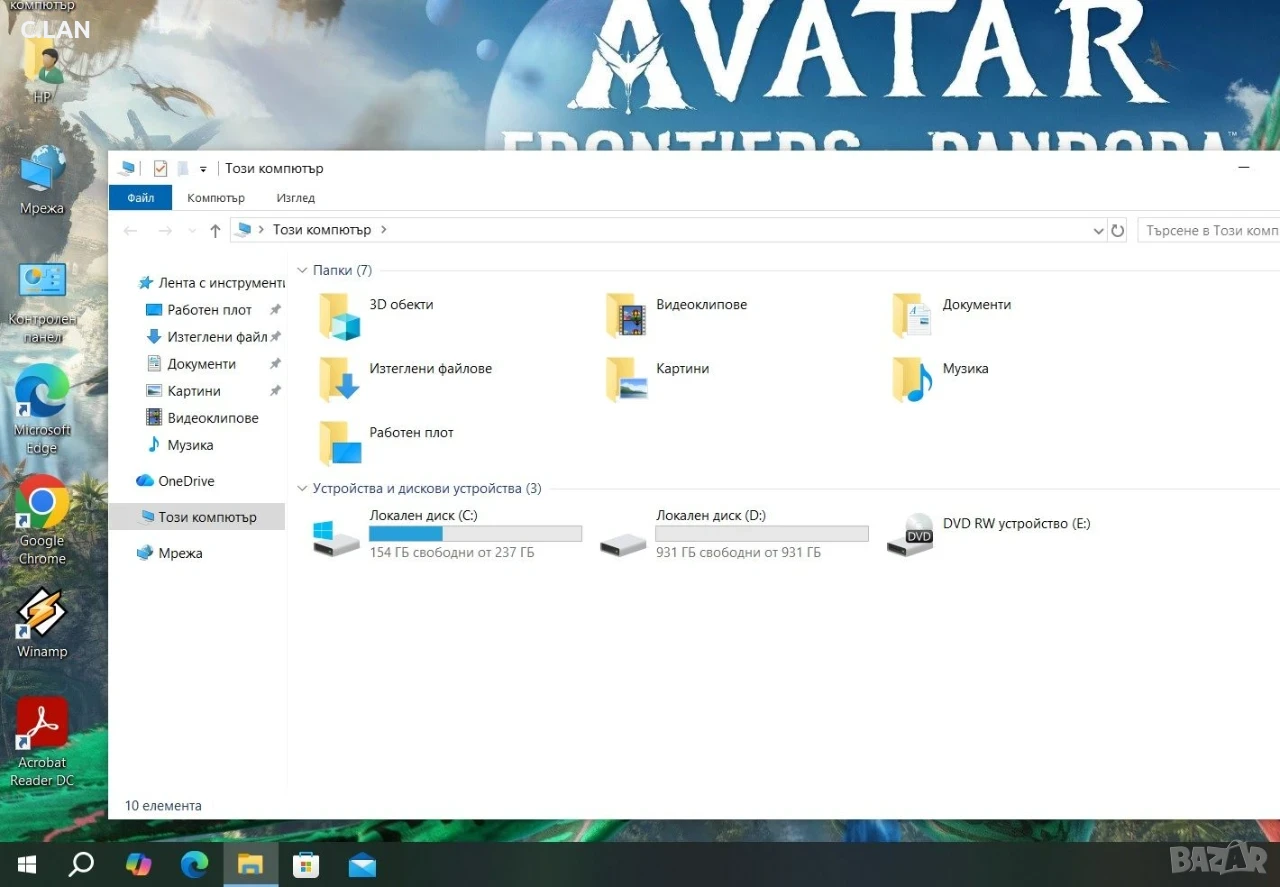
Task: Launch Microsoft Edge desktop shortcut
Action: click(42, 408)
